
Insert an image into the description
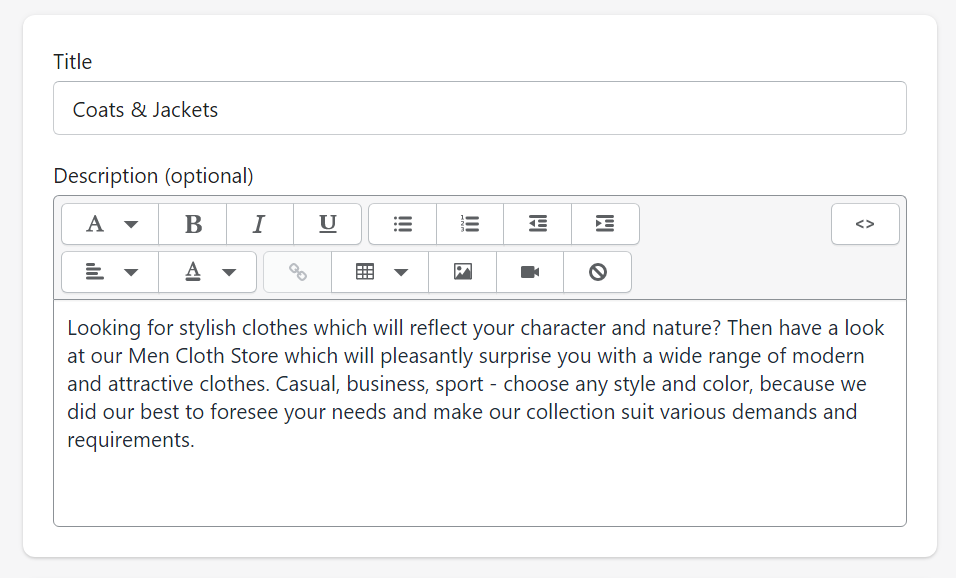463,272
